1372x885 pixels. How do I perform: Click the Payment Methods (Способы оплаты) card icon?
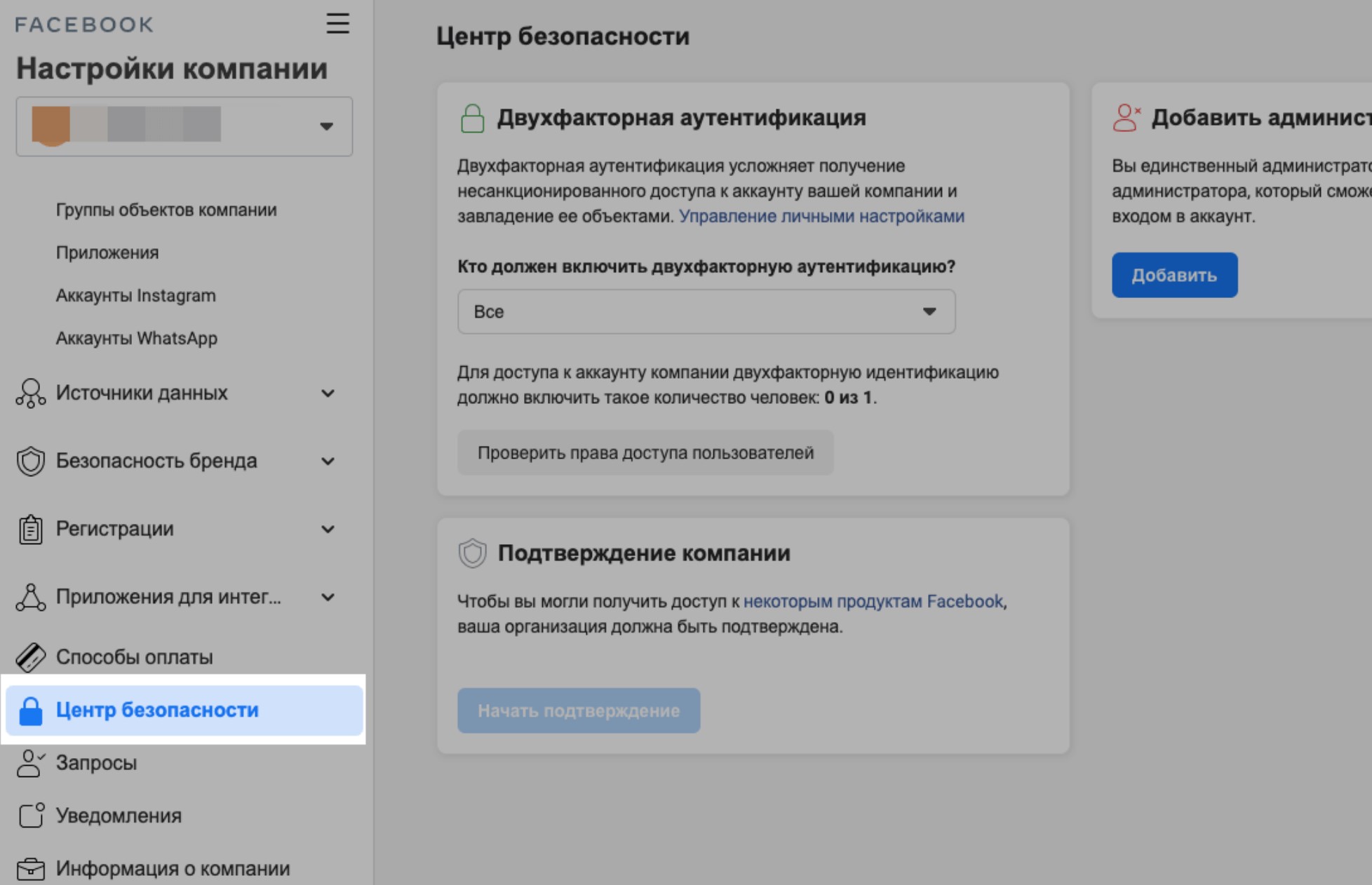[30, 658]
